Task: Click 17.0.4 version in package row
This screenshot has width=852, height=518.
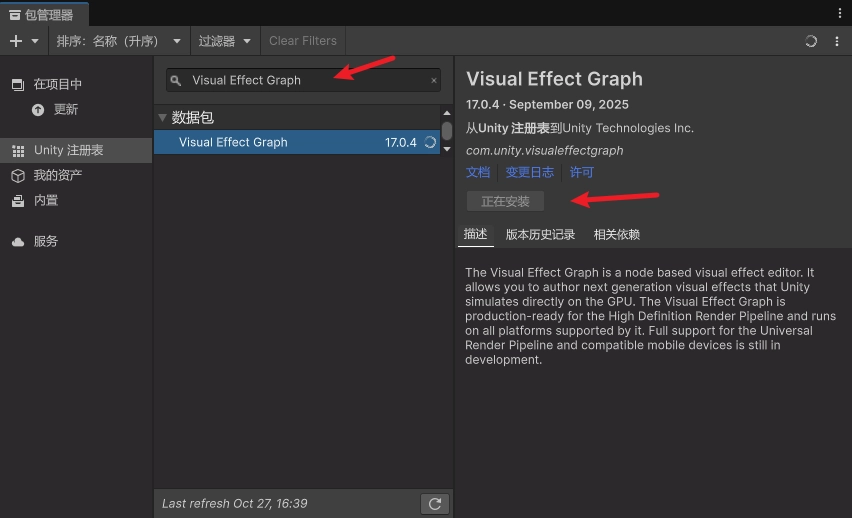Action: (400, 142)
